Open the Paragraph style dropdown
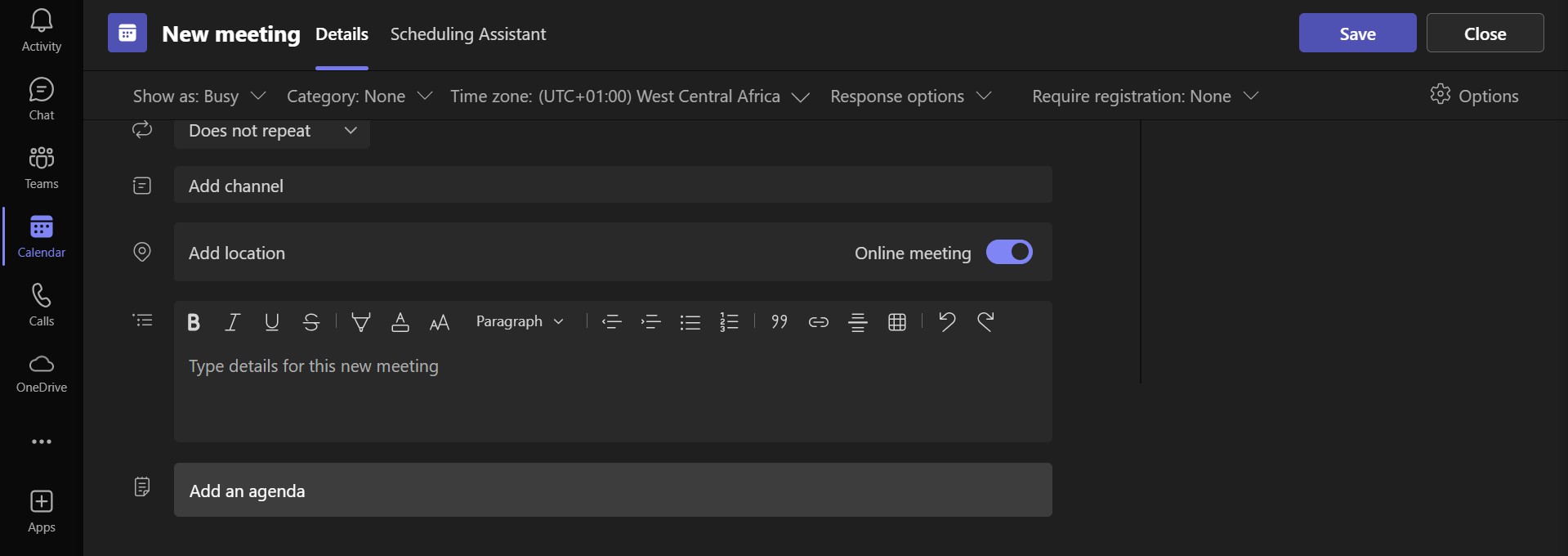The width and height of the screenshot is (1568, 556). point(520,321)
